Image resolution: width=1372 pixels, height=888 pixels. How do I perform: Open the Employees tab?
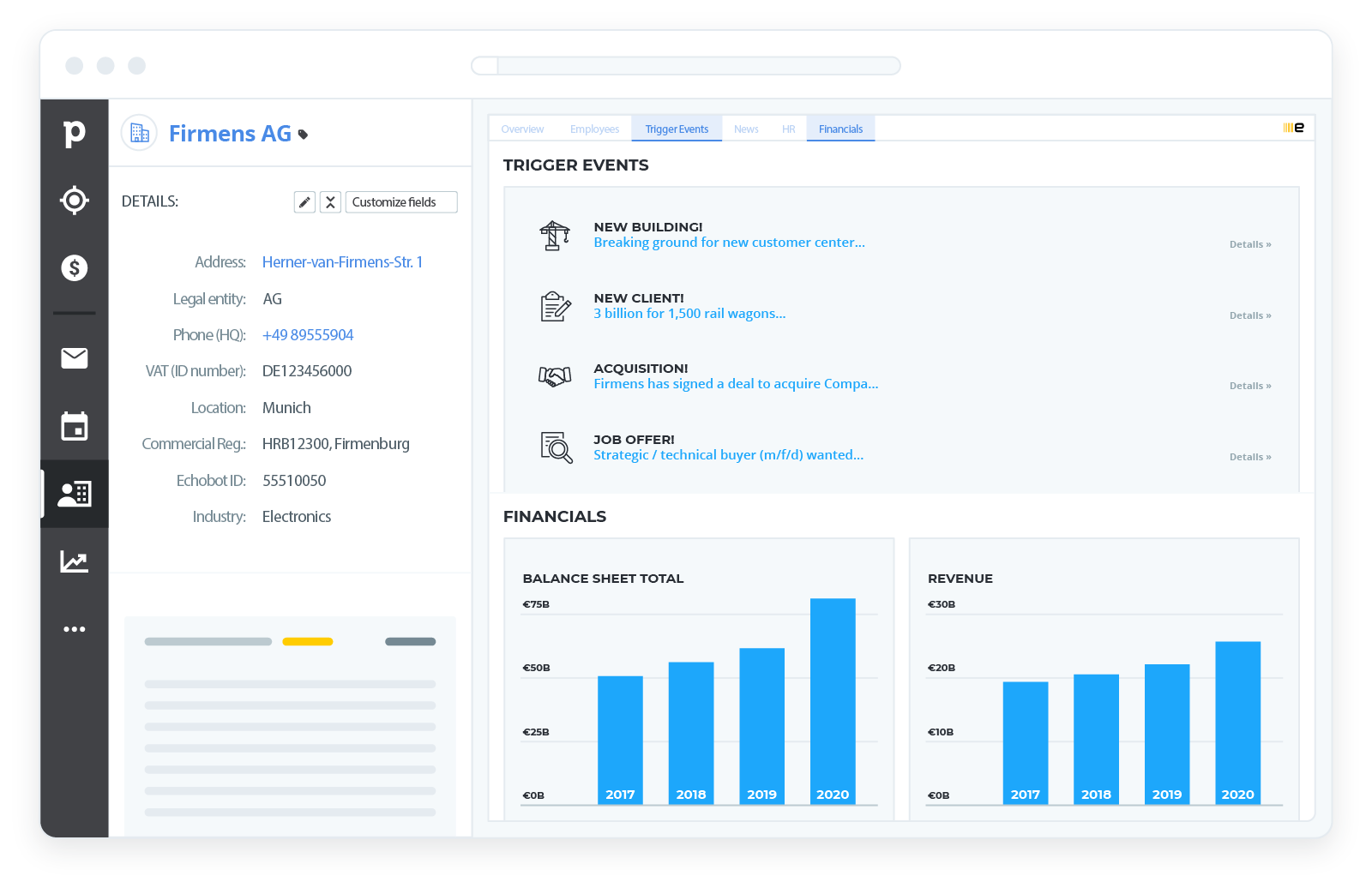(x=594, y=129)
